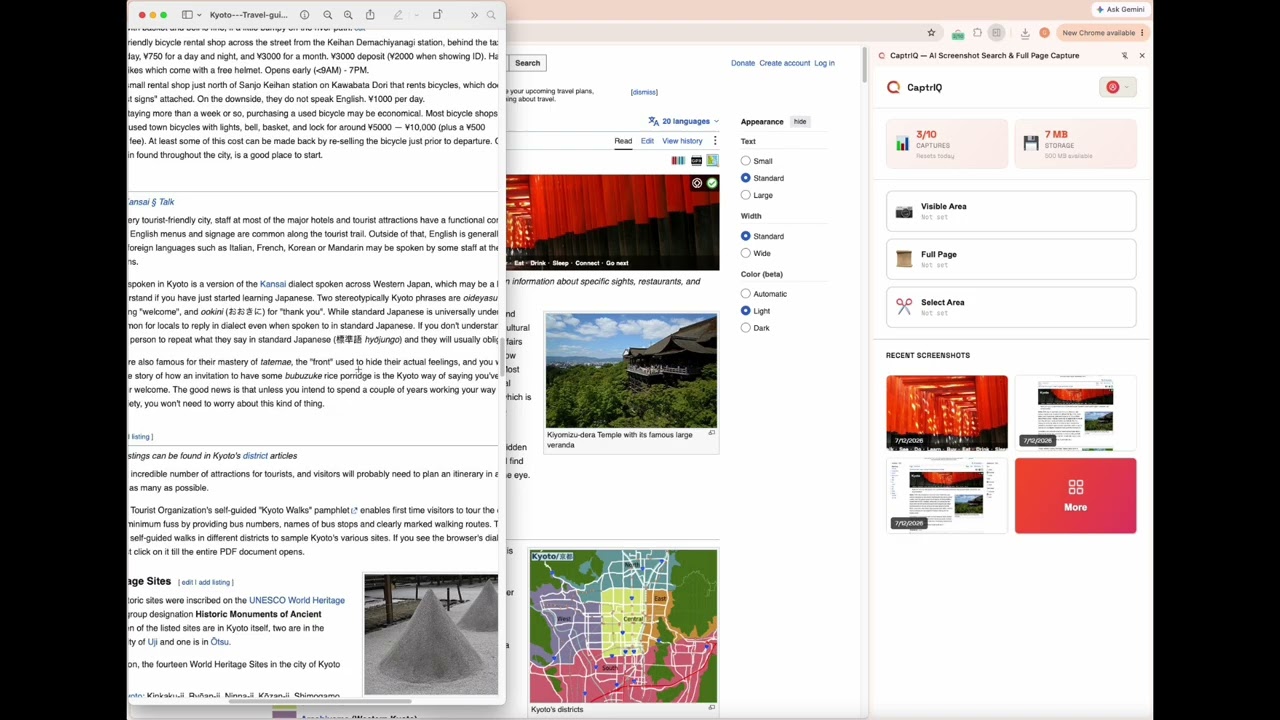The height and width of the screenshot is (720, 1280).
Task: Zoom out the Preview document
Action: tap(327, 15)
